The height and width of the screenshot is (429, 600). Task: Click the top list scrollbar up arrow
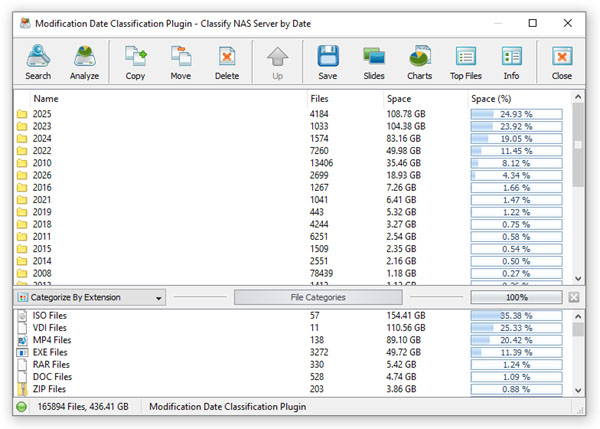click(x=578, y=97)
